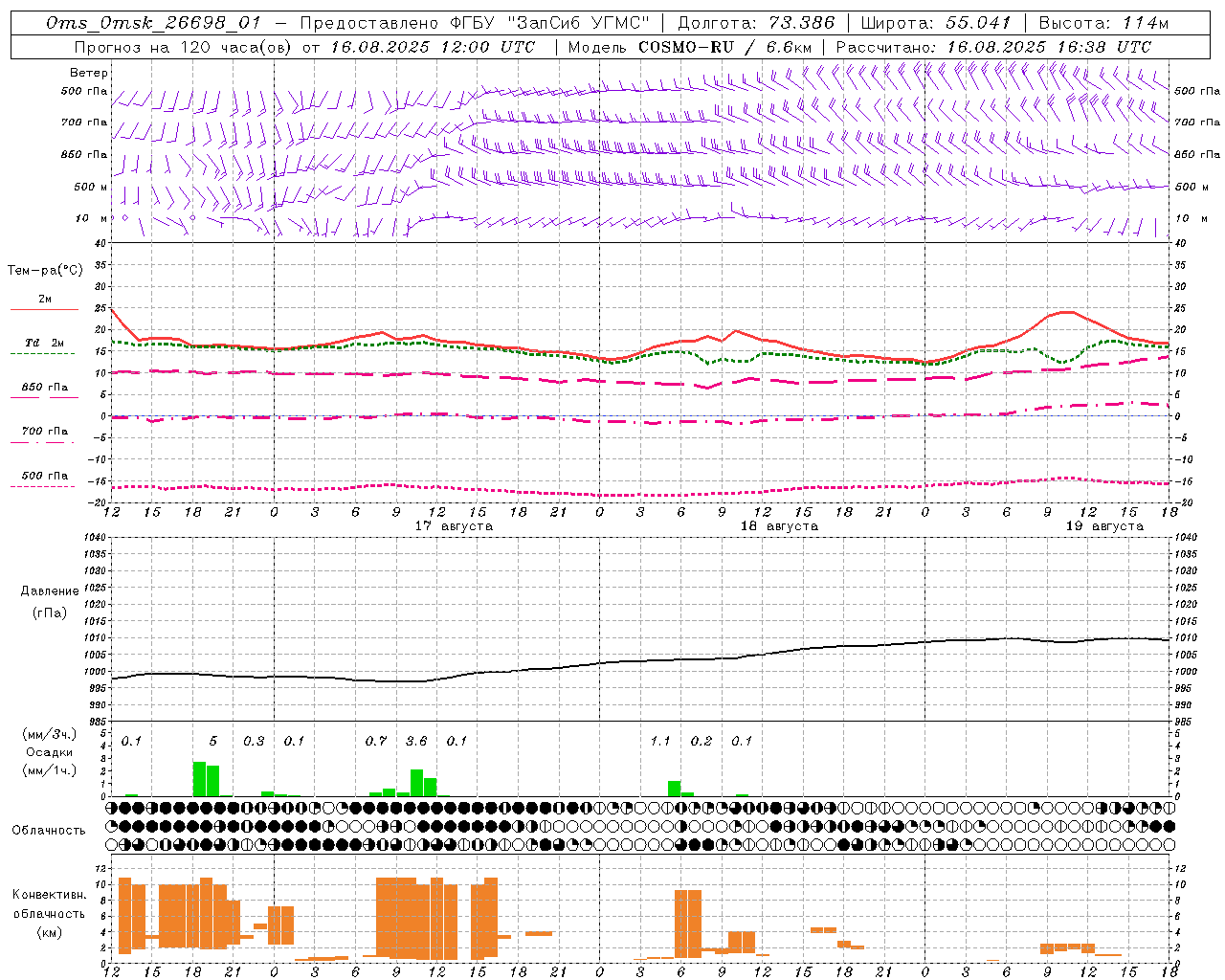Click elevation value 114м

point(1147,23)
